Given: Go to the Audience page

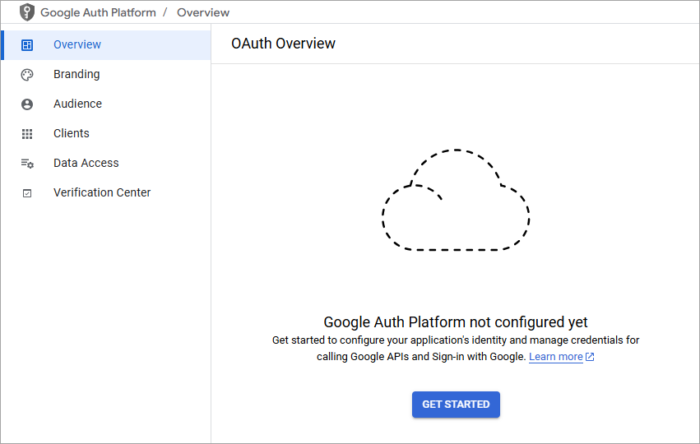Looking at the screenshot, I should [106, 104].
